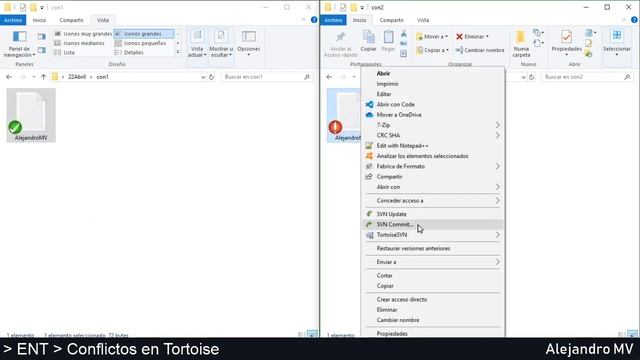This screenshot has width=640, height=360.
Task: Switch to Lista layout
Action: 64,53
